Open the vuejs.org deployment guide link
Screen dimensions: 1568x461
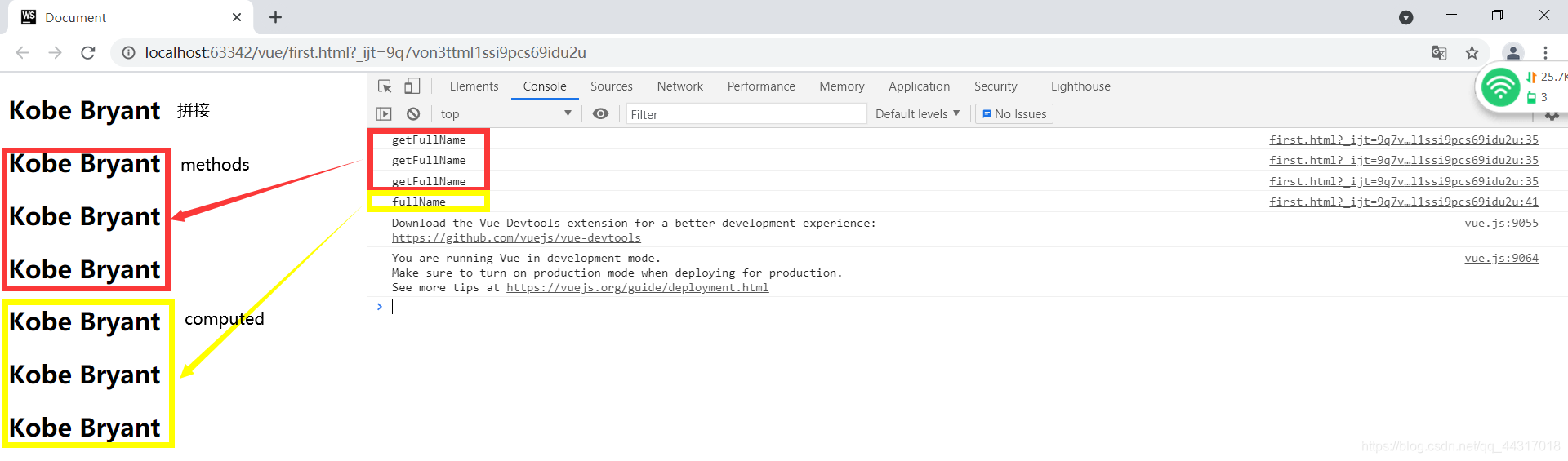(637, 288)
